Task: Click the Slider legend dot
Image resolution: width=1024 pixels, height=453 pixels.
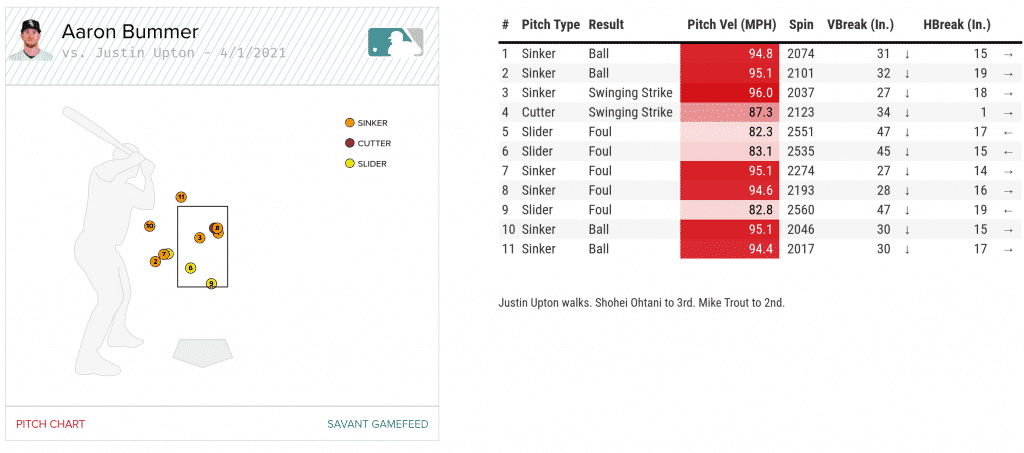Action: [x=349, y=163]
